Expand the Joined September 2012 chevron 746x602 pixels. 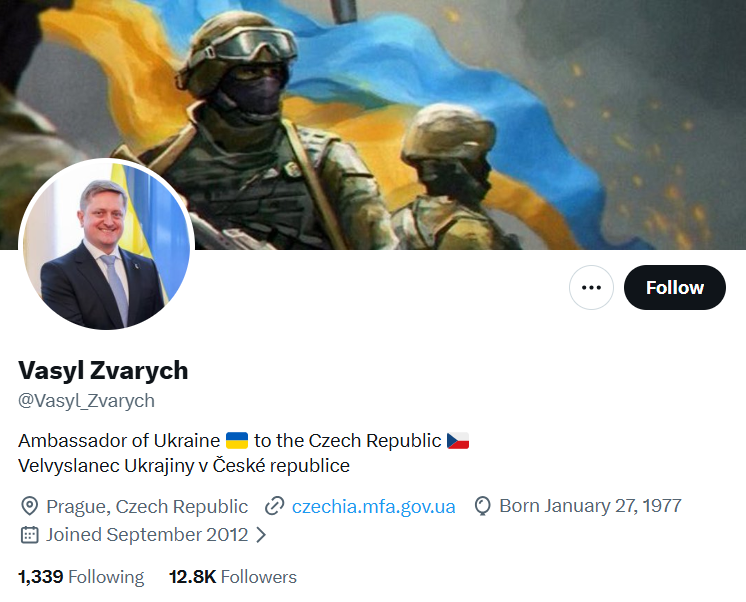point(261,535)
